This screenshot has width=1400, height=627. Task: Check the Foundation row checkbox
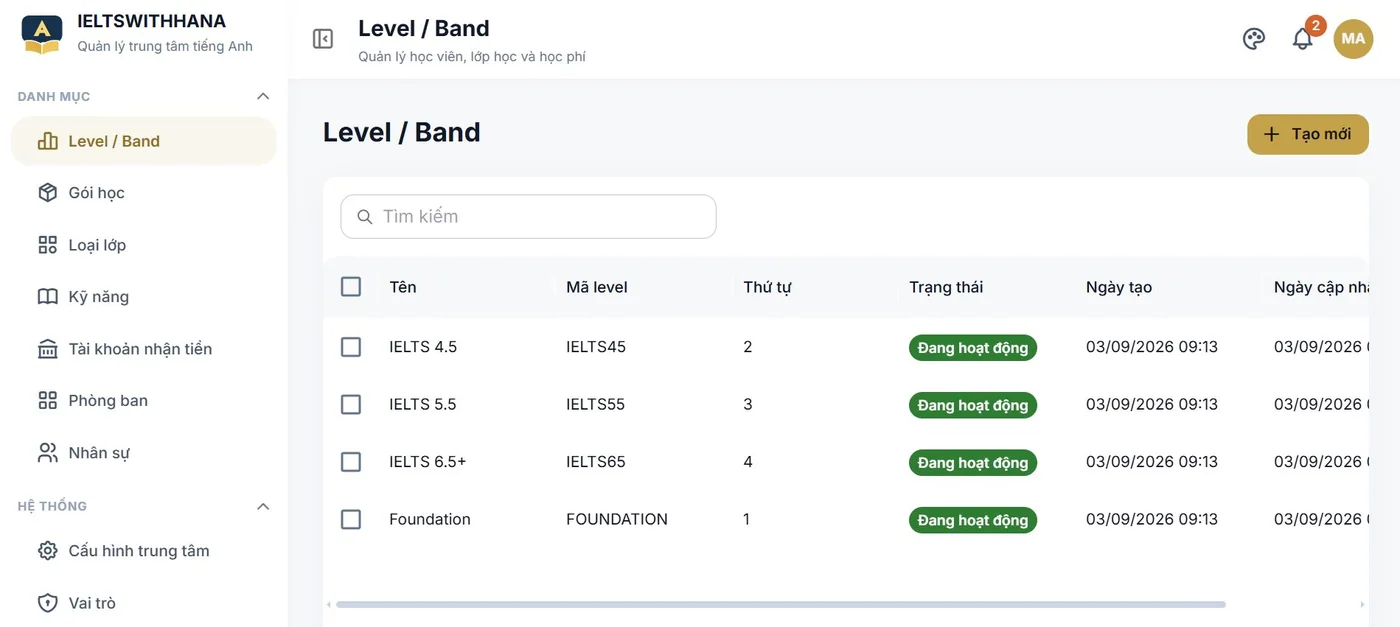[351, 520]
